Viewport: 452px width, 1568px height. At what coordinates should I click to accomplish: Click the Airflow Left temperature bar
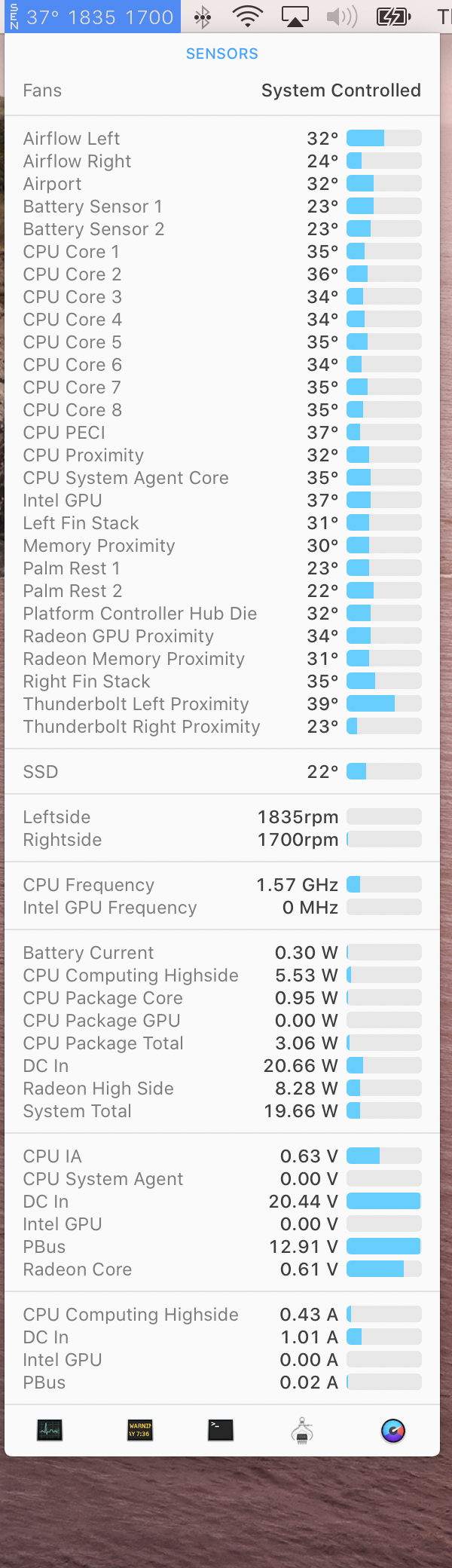point(383,139)
